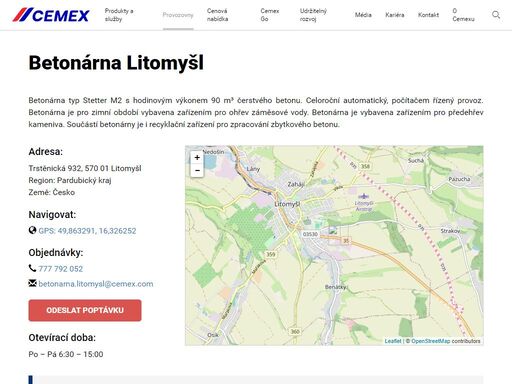Click the envelope icon beside the email

32,283
